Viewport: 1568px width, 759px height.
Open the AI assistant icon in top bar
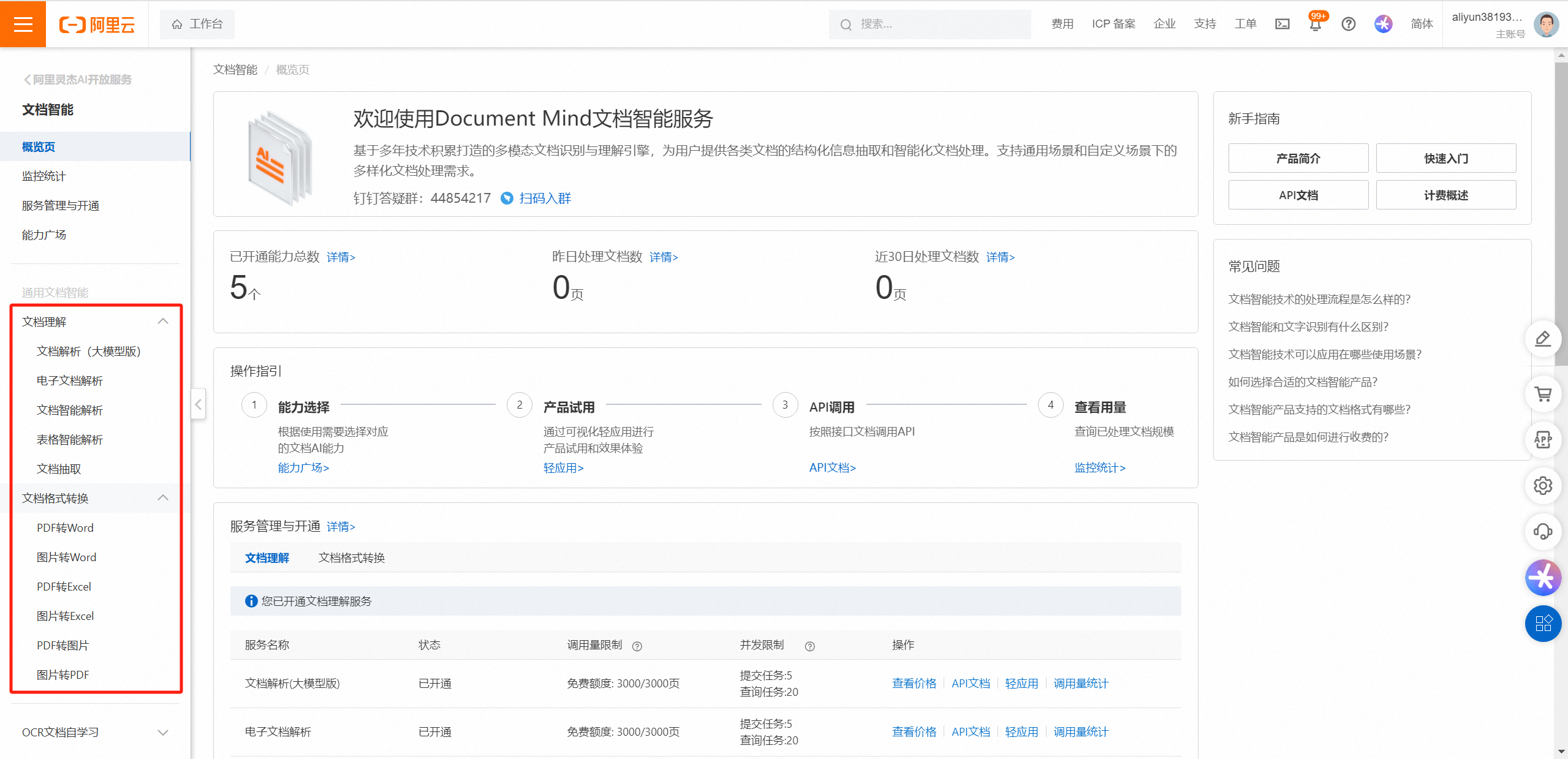pyautogui.click(x=1383, y=24)
